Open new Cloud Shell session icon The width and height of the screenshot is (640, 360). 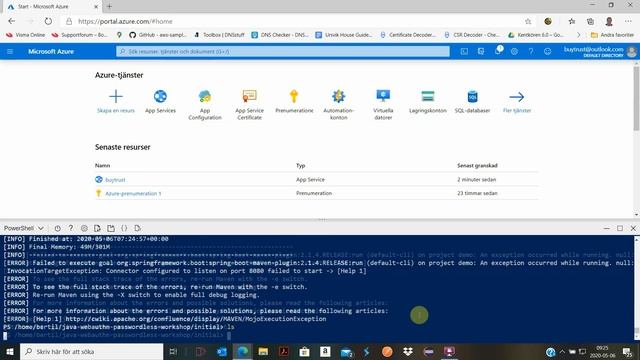coord(111,228)
